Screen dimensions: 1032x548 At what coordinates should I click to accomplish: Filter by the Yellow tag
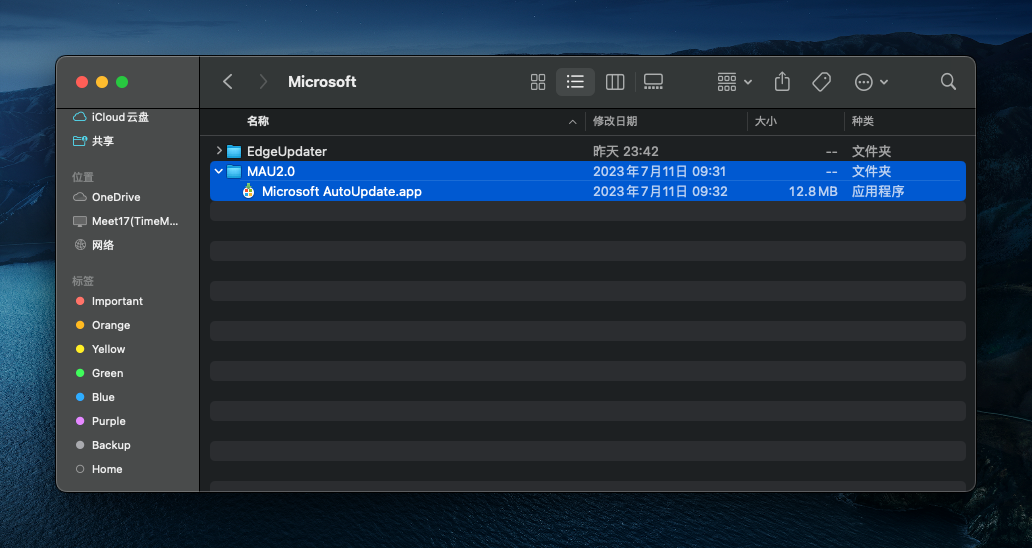click(x=108, y=349)
